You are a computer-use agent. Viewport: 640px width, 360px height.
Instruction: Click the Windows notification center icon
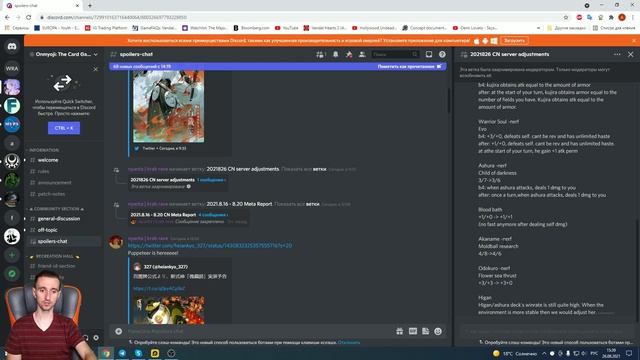click(629, 353)
